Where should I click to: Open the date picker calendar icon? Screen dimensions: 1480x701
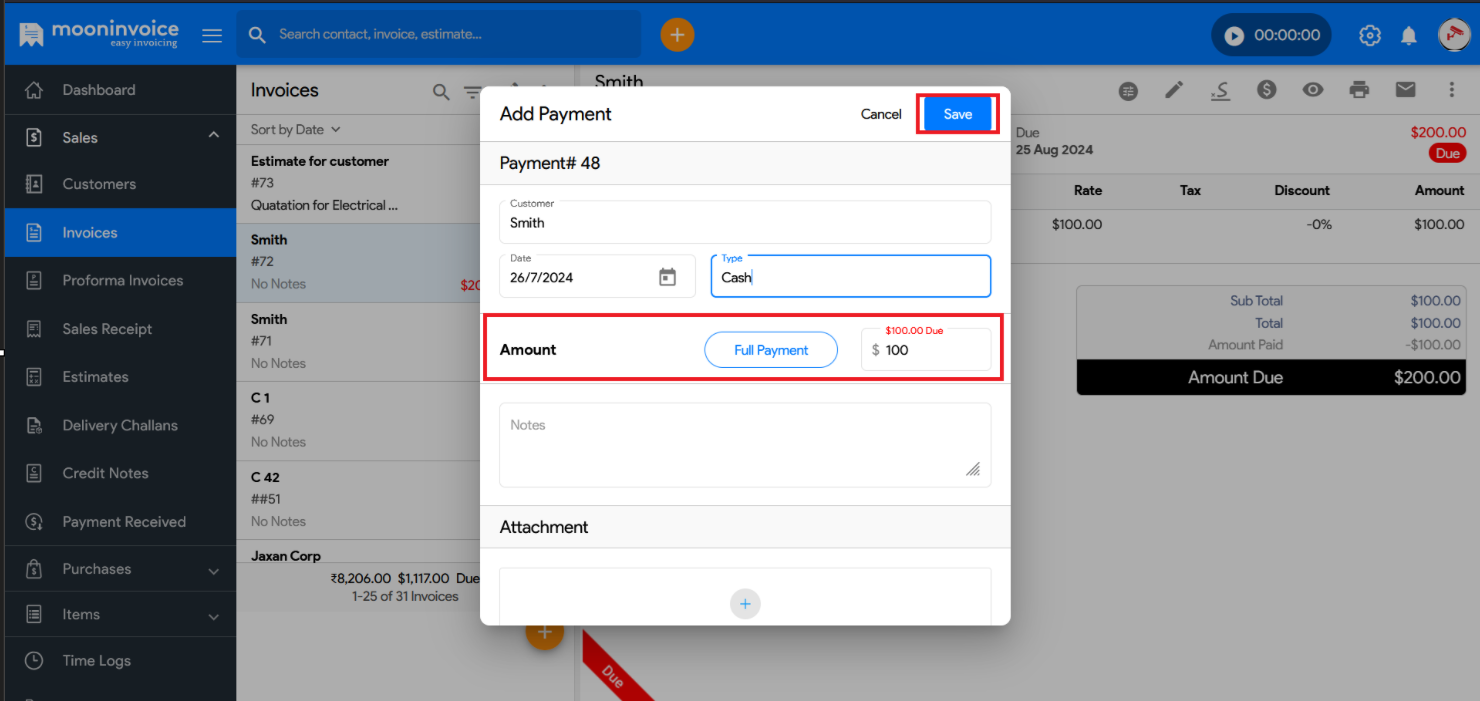click(x=667, y=277)
